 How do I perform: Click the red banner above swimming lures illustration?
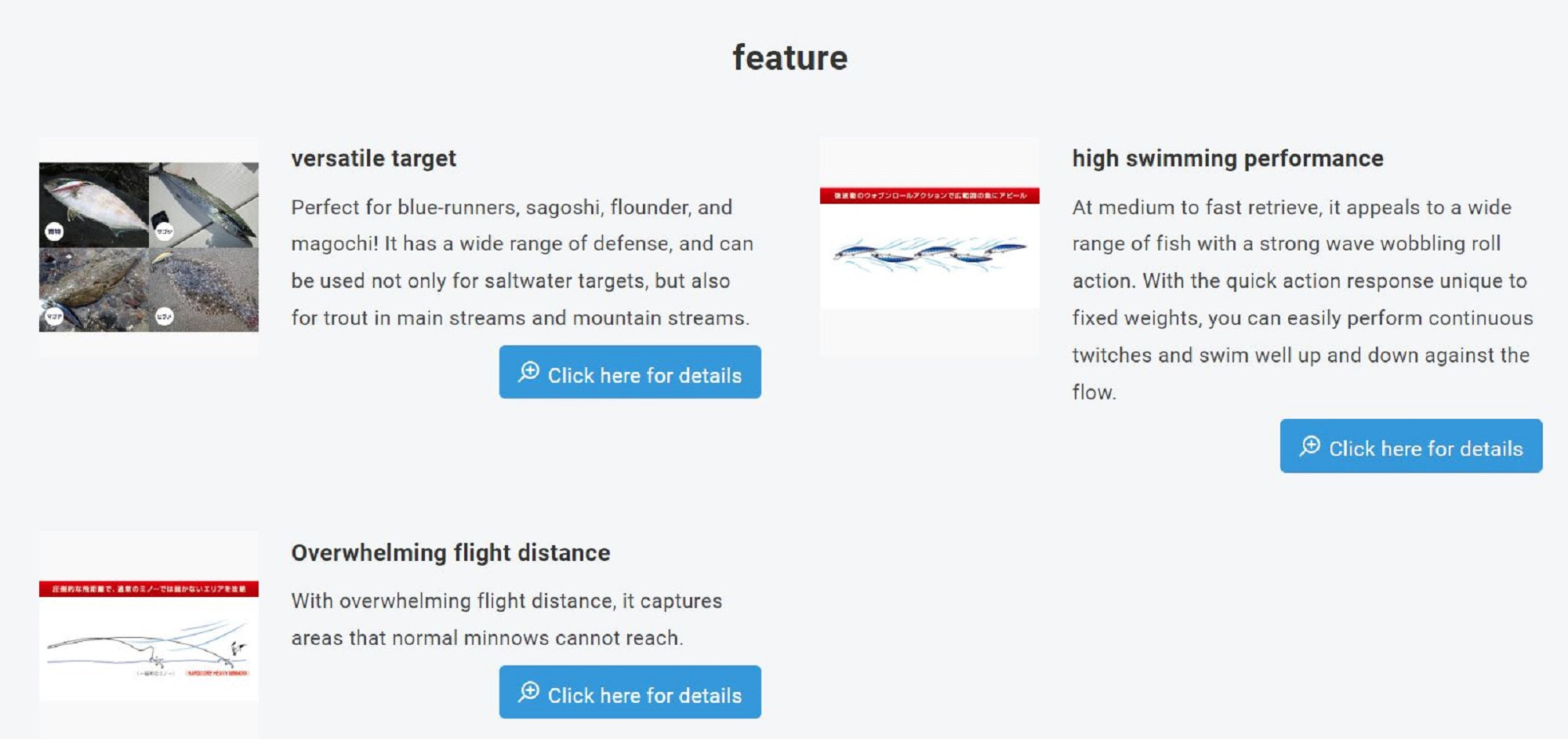[929, 195]
